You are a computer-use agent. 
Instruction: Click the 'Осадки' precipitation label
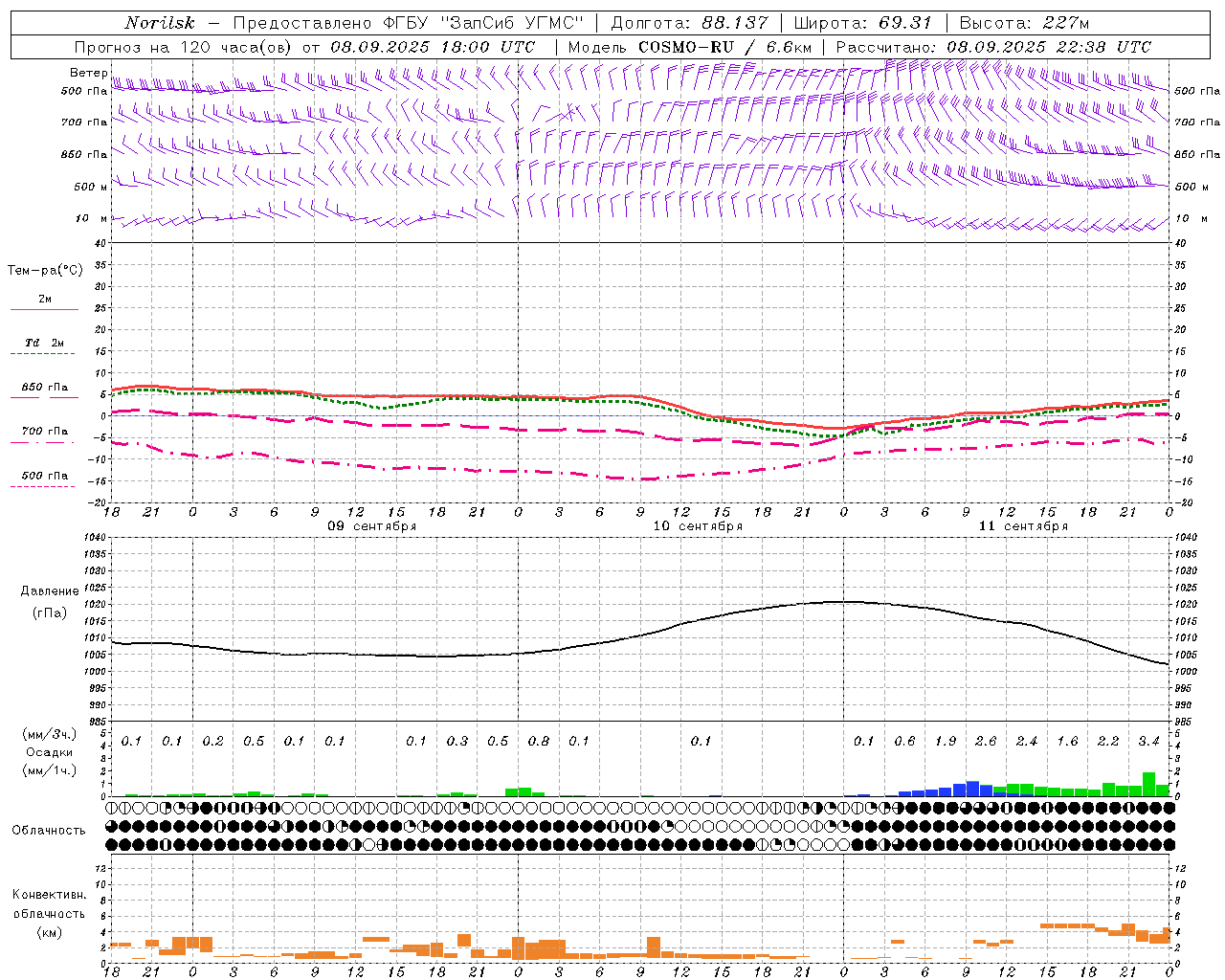click(x=50, y=752)
